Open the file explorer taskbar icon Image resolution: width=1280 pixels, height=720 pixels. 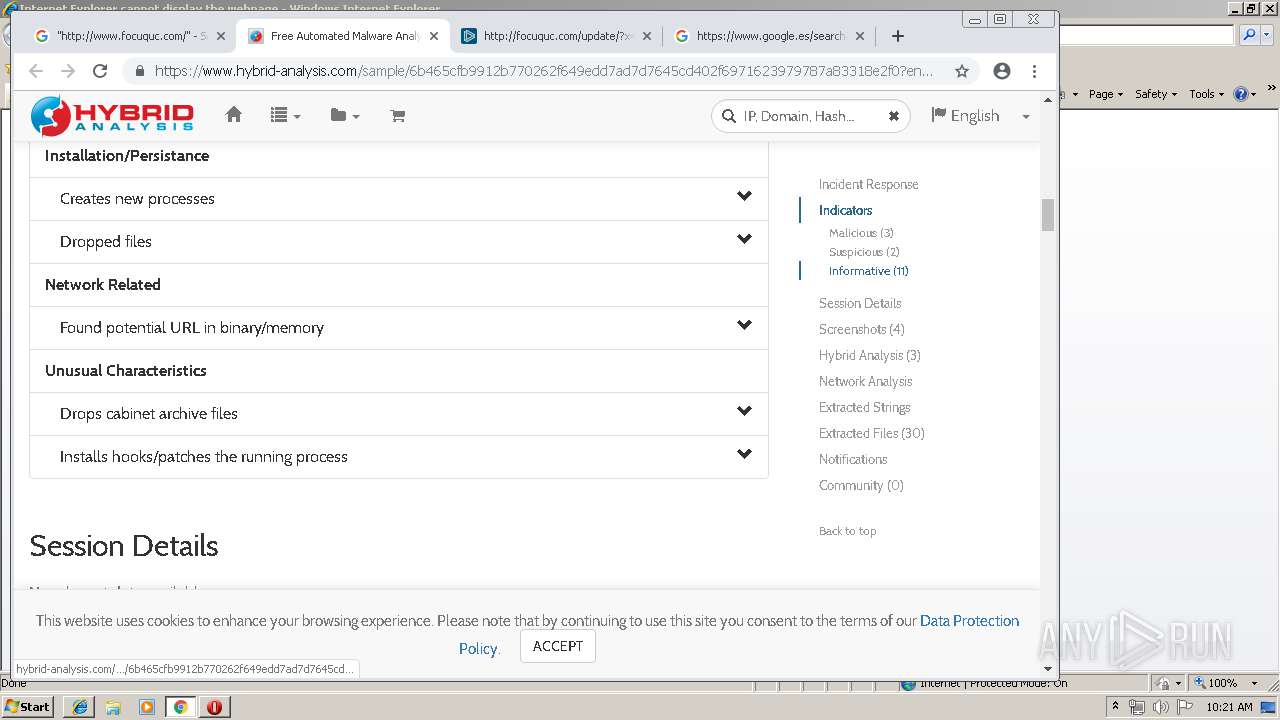(x=113, y=707)
